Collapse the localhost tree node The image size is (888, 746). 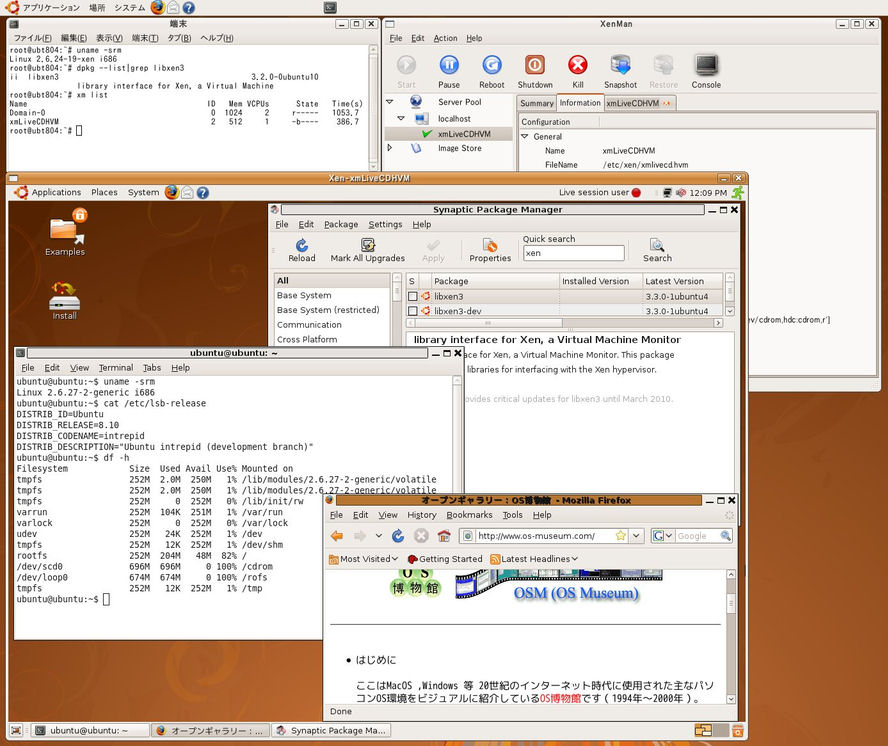click(401, 118)
